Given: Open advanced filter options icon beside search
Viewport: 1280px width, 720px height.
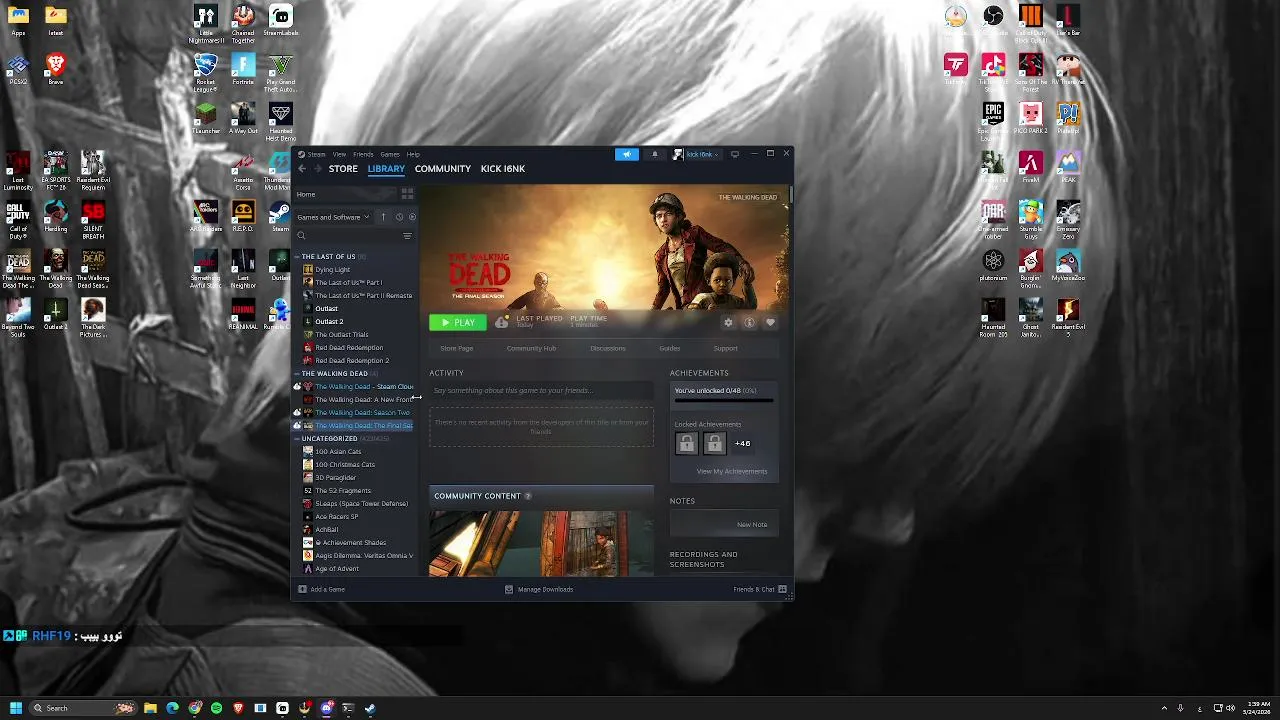Looking at the screenshot, I should coord(407,236).
